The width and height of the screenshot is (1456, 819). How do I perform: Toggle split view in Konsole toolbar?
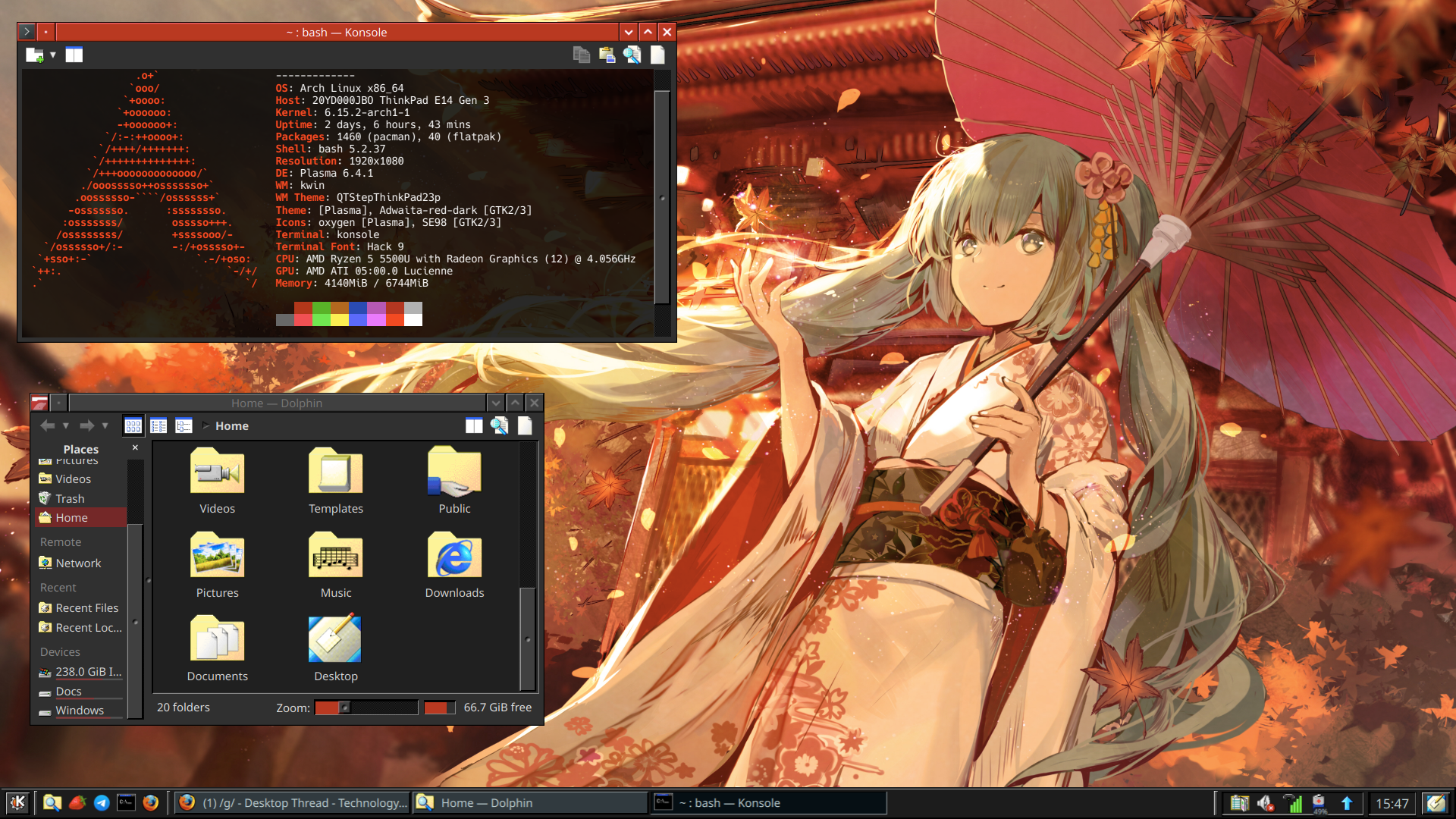click(x=74, y=55)
